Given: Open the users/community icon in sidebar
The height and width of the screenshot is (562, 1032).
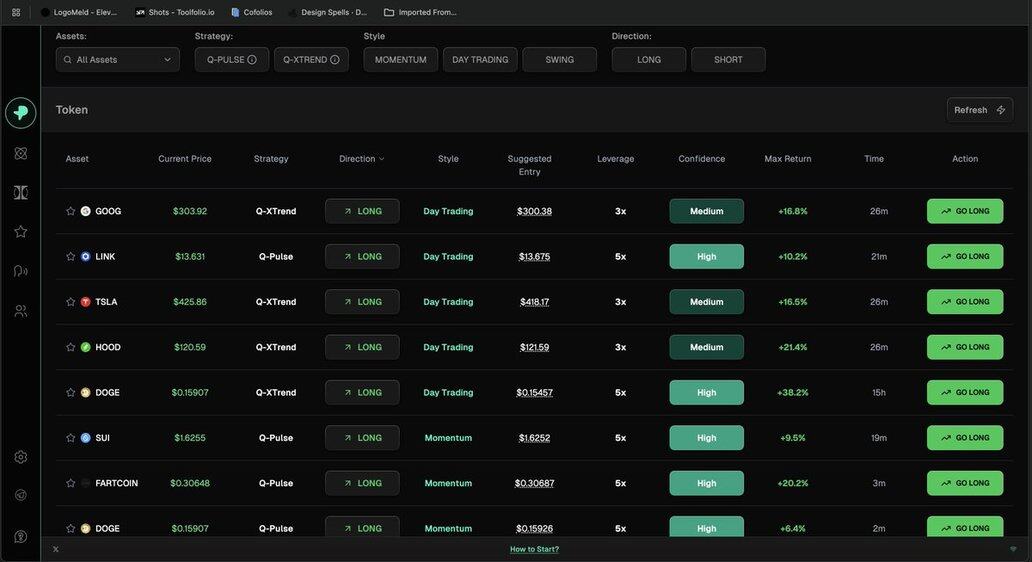Looking at the screenshot, I should pos(20,311).
